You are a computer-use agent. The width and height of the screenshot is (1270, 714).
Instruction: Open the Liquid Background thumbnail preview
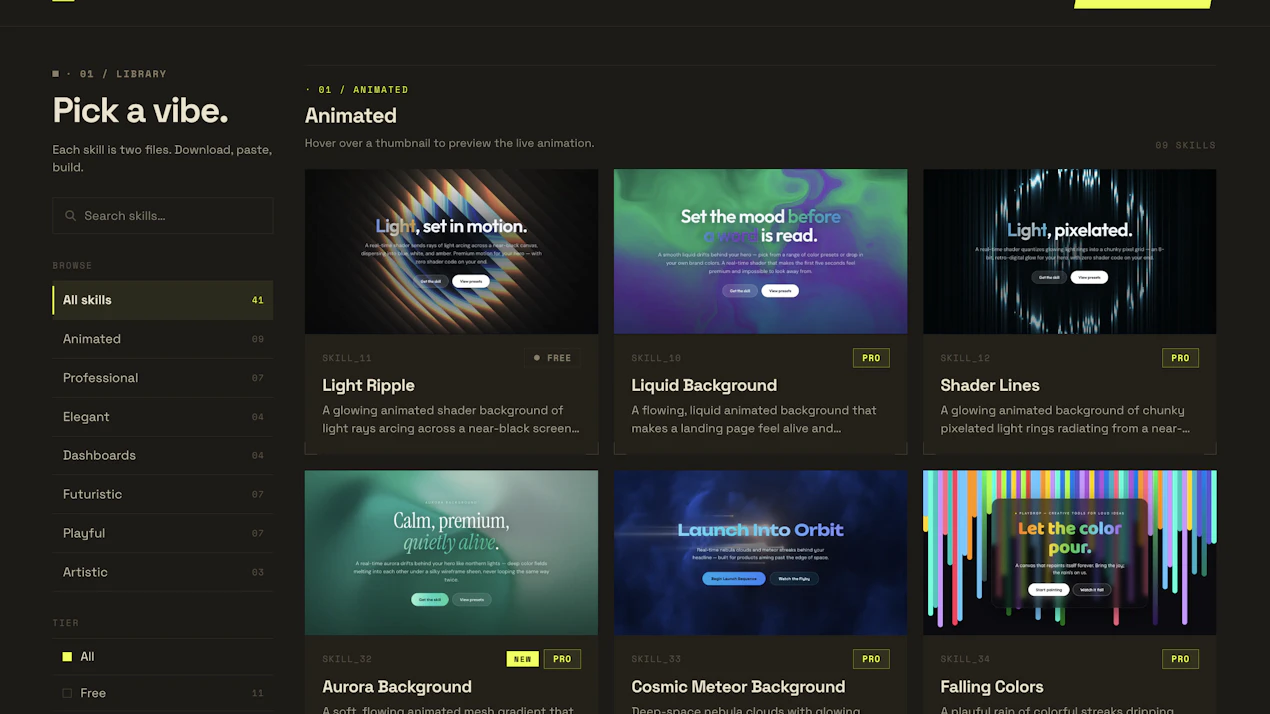[760, 251]
